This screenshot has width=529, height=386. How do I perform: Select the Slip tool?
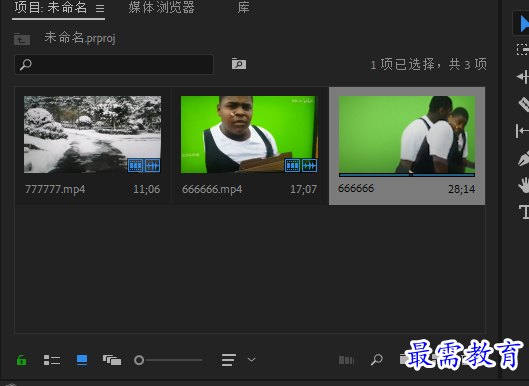point(522,131)
